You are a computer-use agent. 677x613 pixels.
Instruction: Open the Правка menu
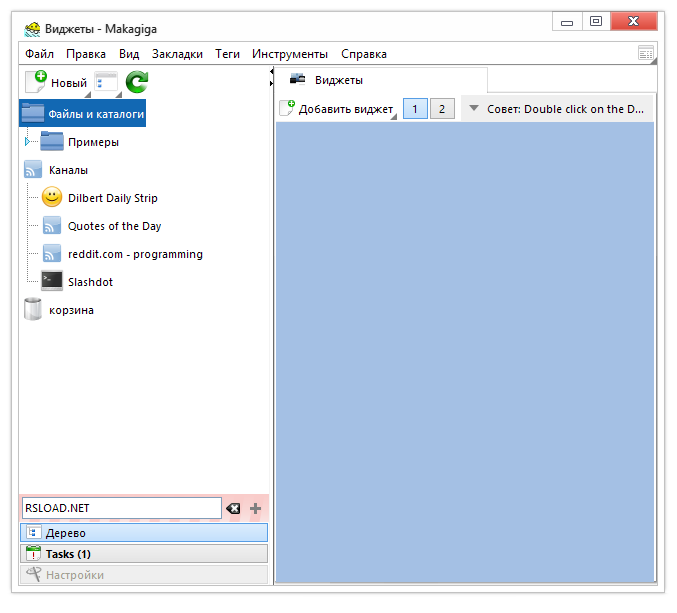86,54
